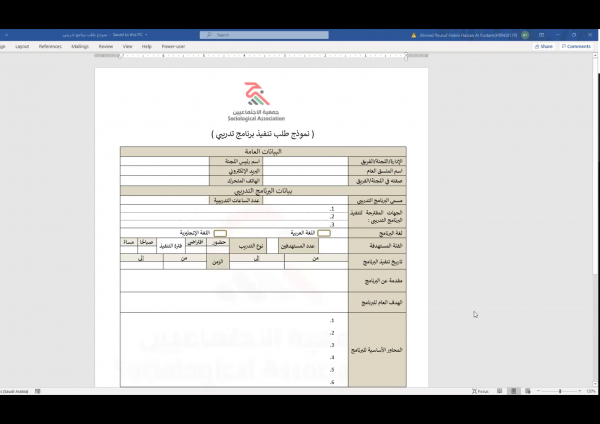The height and width of the screenshot is (424, 600).
Task: Enable Focus mode from status bar
Action: (481, 391)
